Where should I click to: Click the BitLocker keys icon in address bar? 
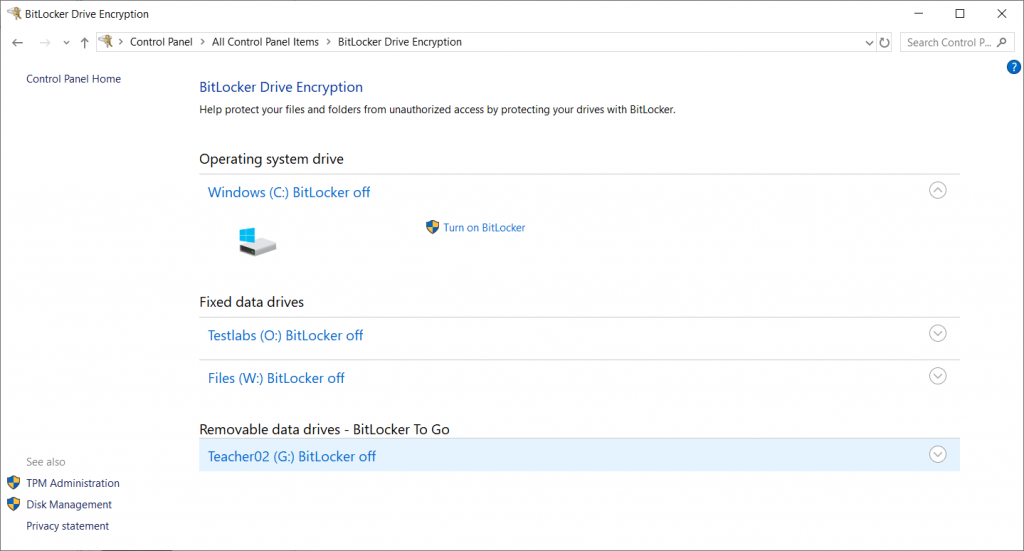(106, 41)
